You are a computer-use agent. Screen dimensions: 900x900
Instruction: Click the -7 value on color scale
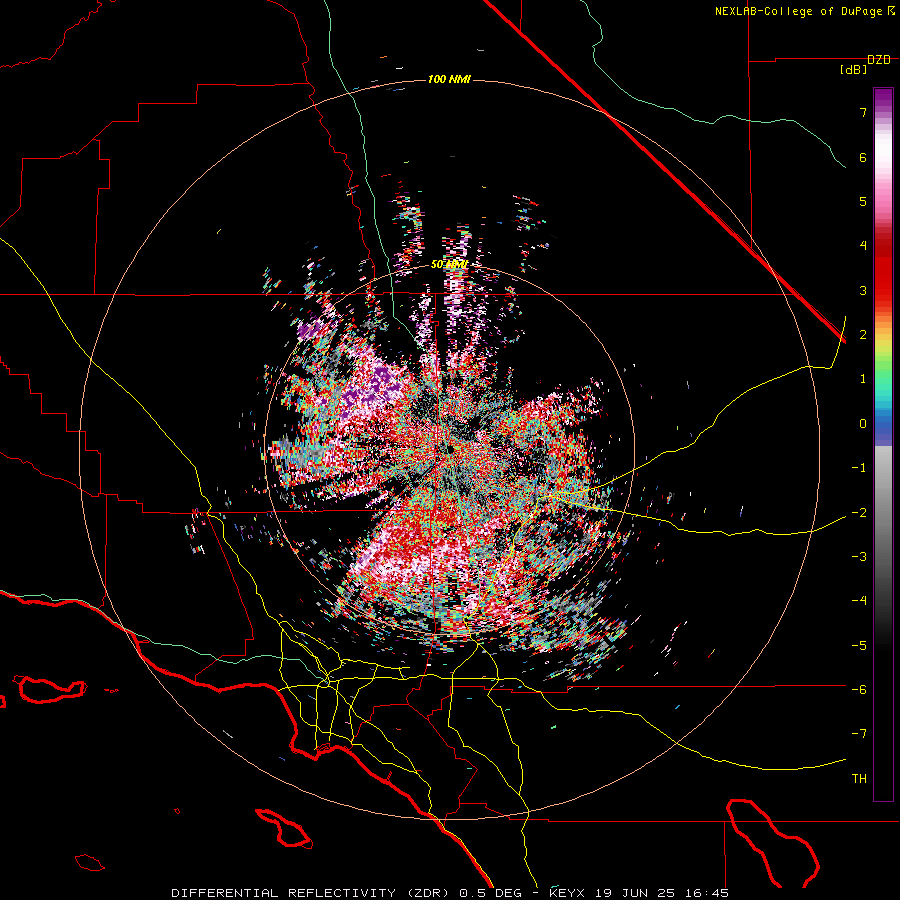coord(859,734)
